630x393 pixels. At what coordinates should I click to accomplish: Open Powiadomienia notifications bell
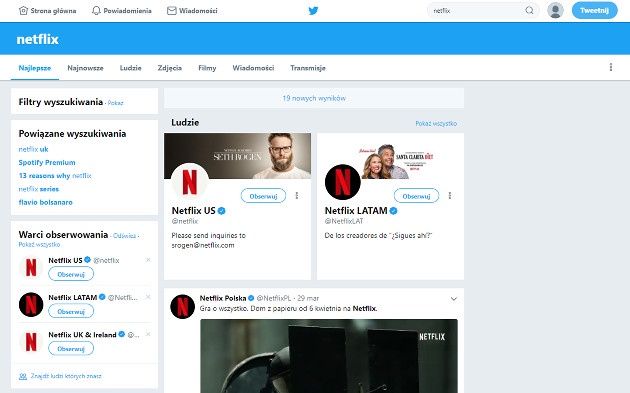pos(122,11)
